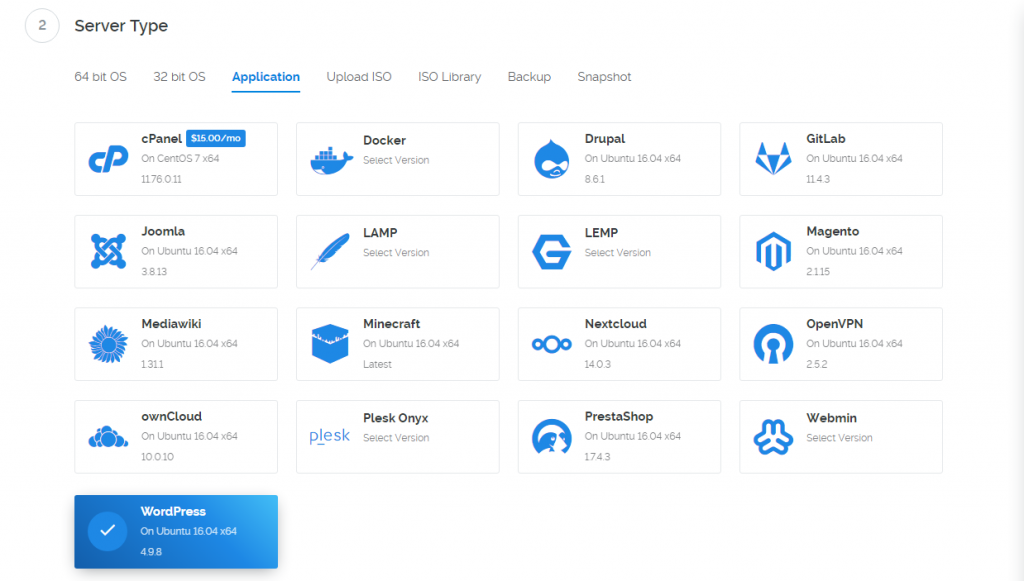Select the Nextcloud application title
This screenshot has width=1024, height=581.
(615, 324)
